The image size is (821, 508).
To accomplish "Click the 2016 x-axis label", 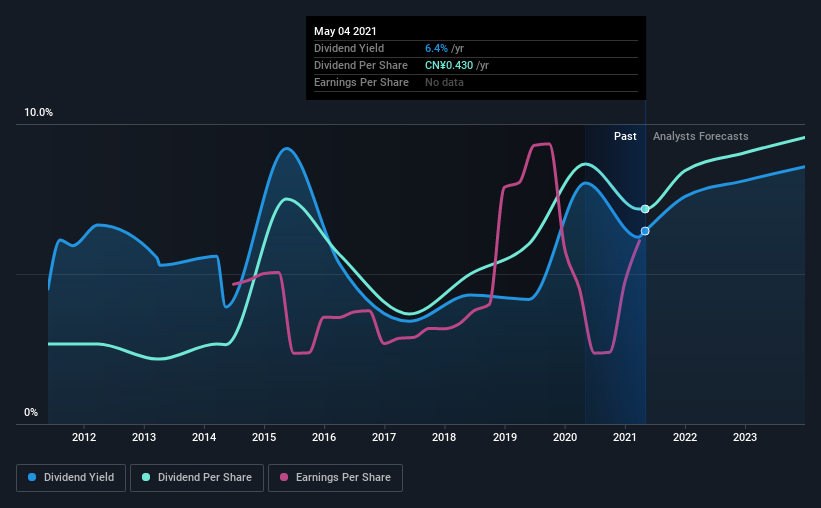I will [x=324, y=437].
